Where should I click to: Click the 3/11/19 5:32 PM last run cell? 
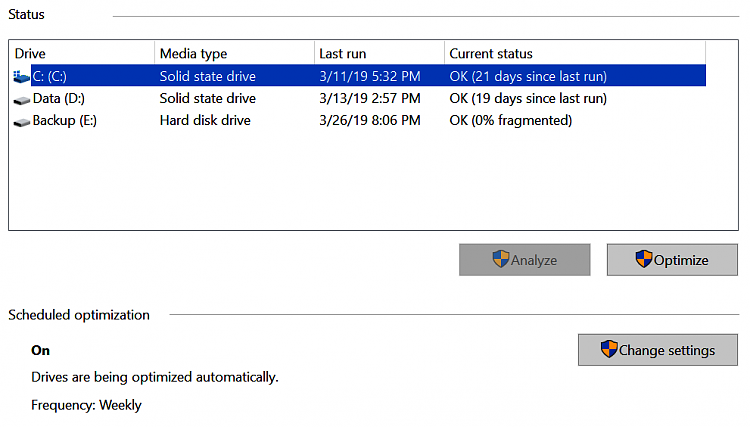pos(370,76)
